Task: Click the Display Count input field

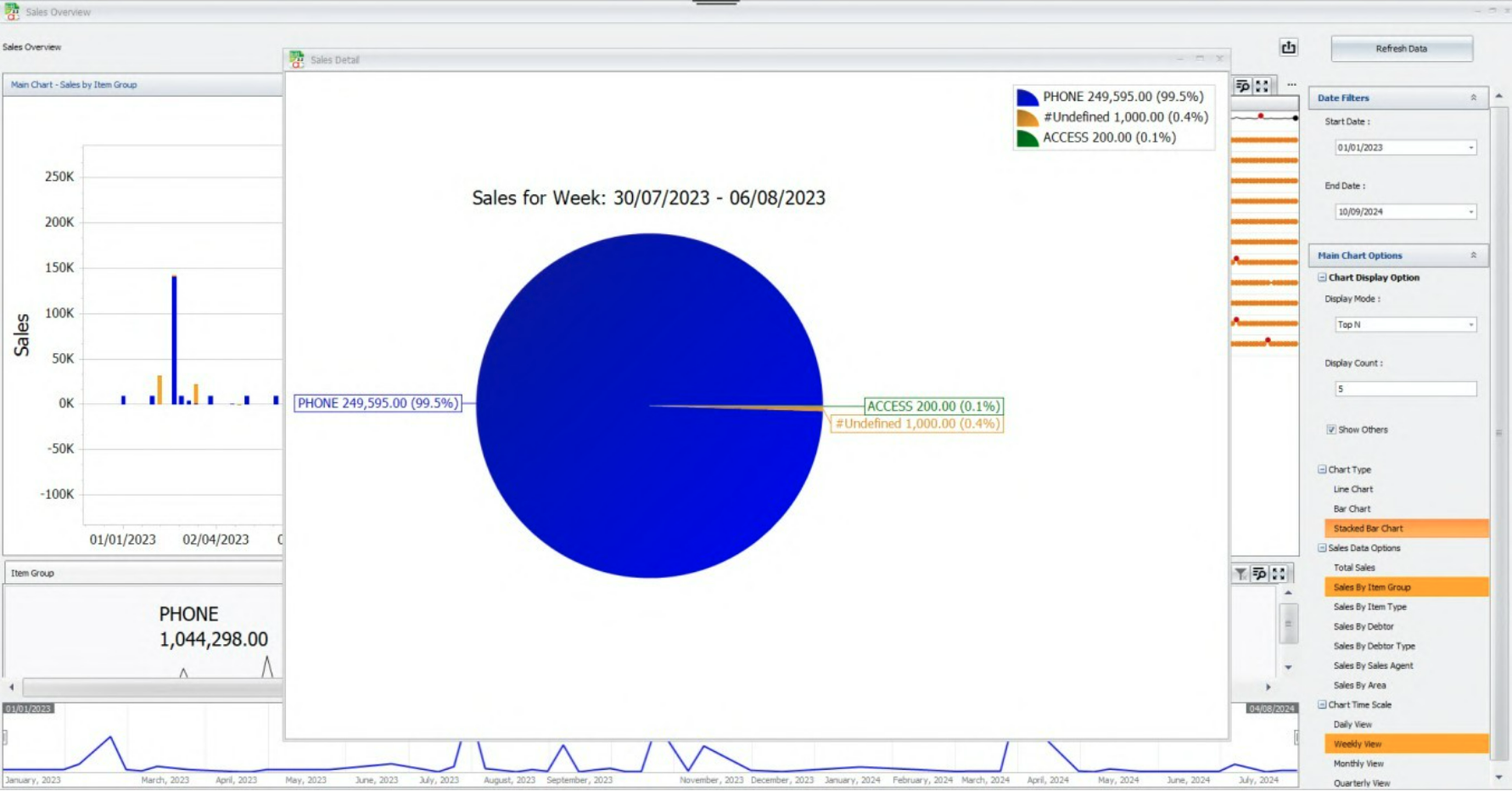Action: coord(1404,389)
